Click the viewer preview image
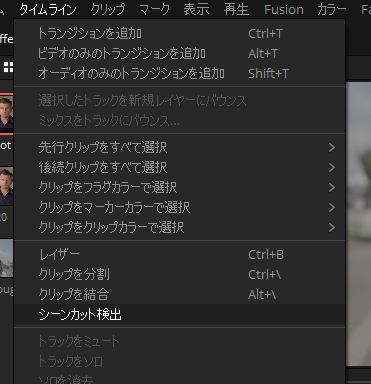The width and height of the screenshot is (371, 384). click(359, 224)
